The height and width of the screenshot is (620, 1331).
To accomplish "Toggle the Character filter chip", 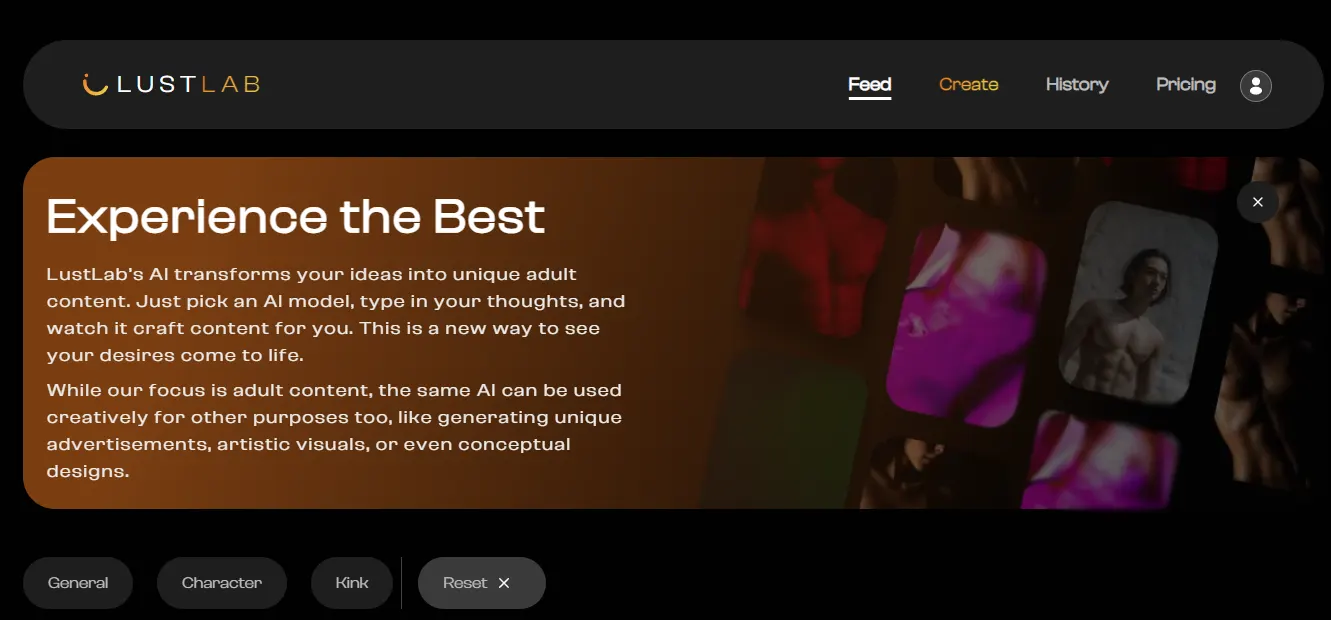I will point(222,583).
